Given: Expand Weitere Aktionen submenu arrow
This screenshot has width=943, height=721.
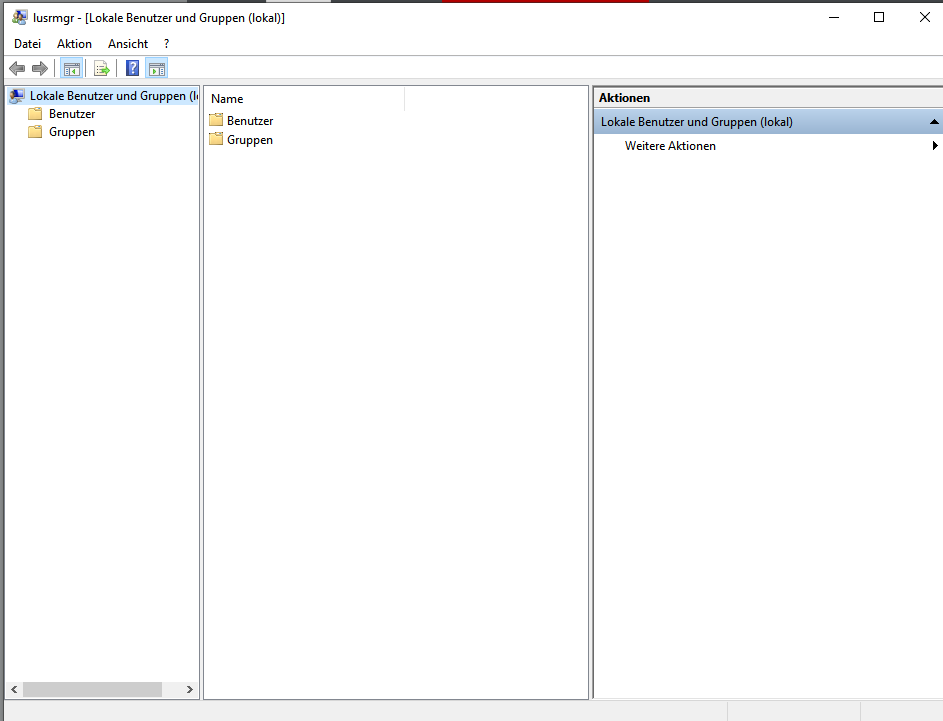Looking at the screenshot, I should 935,146.
